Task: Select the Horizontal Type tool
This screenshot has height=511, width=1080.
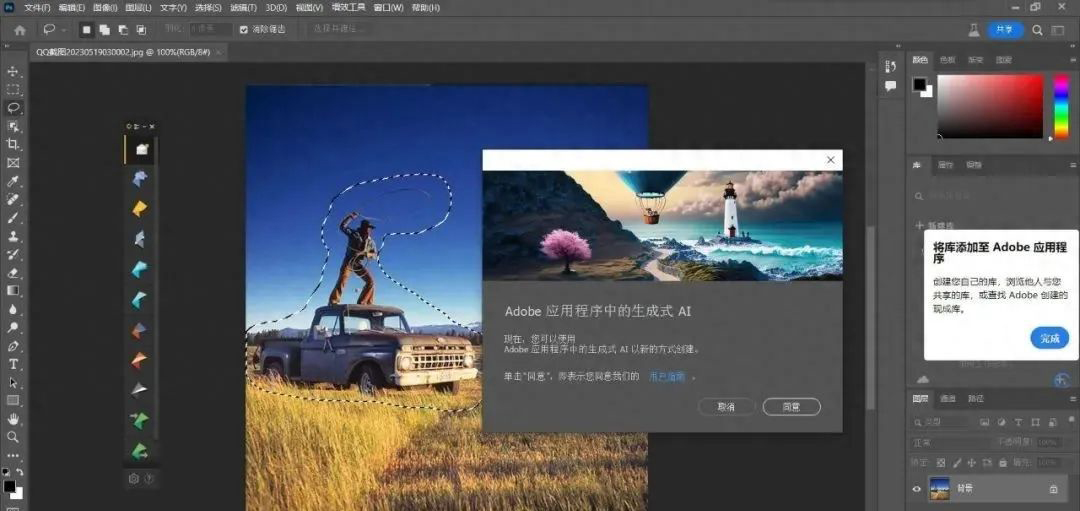Action: click(13, 364)
